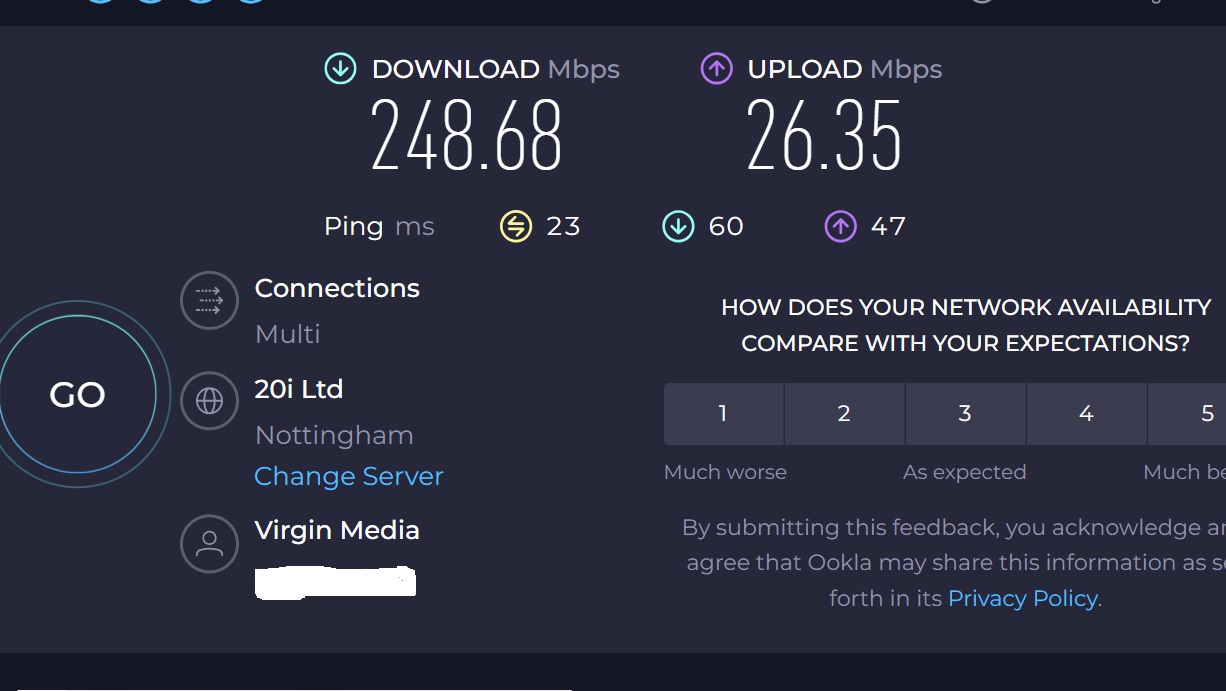This screenshot has width=1226, height=691.
Task: Rate network availability as 1
Action: coord(723,414)
